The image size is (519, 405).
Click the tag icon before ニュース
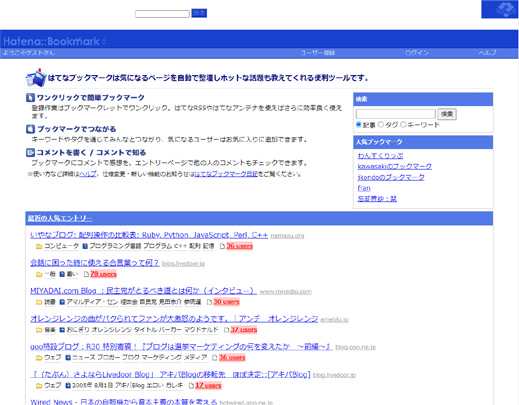[x=68, y=358]
